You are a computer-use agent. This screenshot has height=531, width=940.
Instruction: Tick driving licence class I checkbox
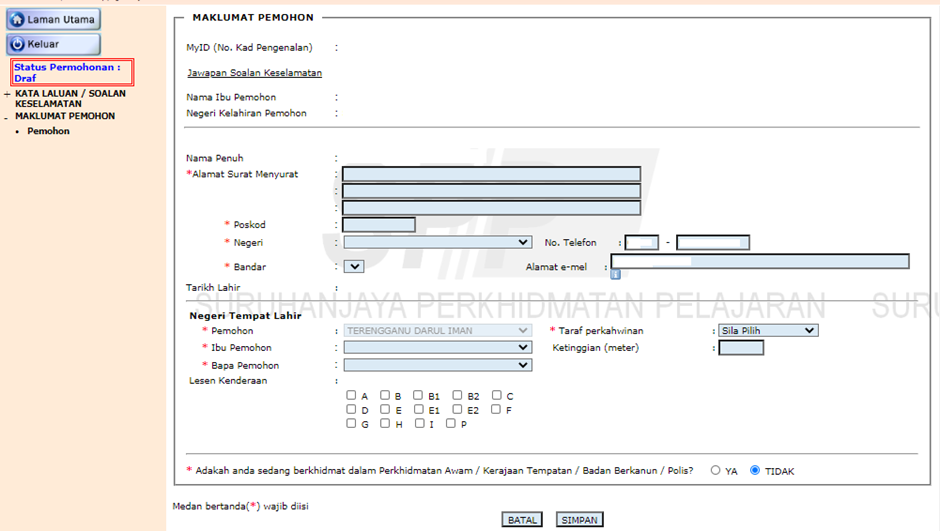coord(420,424)
